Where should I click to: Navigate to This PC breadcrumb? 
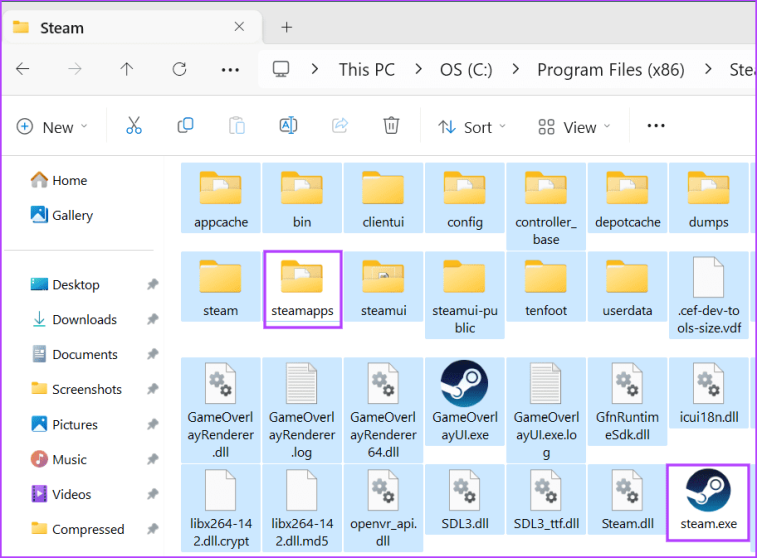[x=367, y=70]
